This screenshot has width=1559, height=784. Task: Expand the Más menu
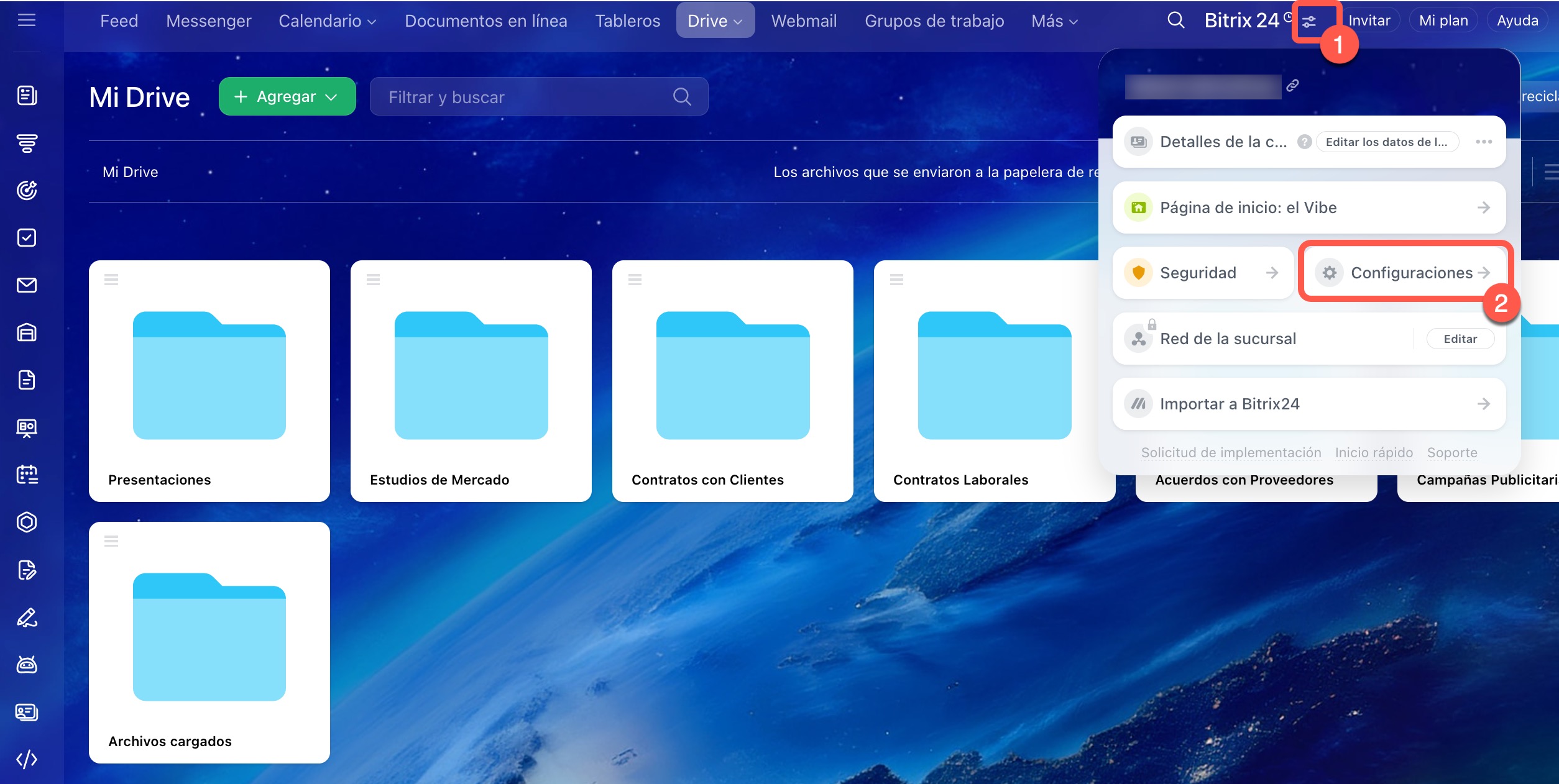click(x=1054, y=21)
